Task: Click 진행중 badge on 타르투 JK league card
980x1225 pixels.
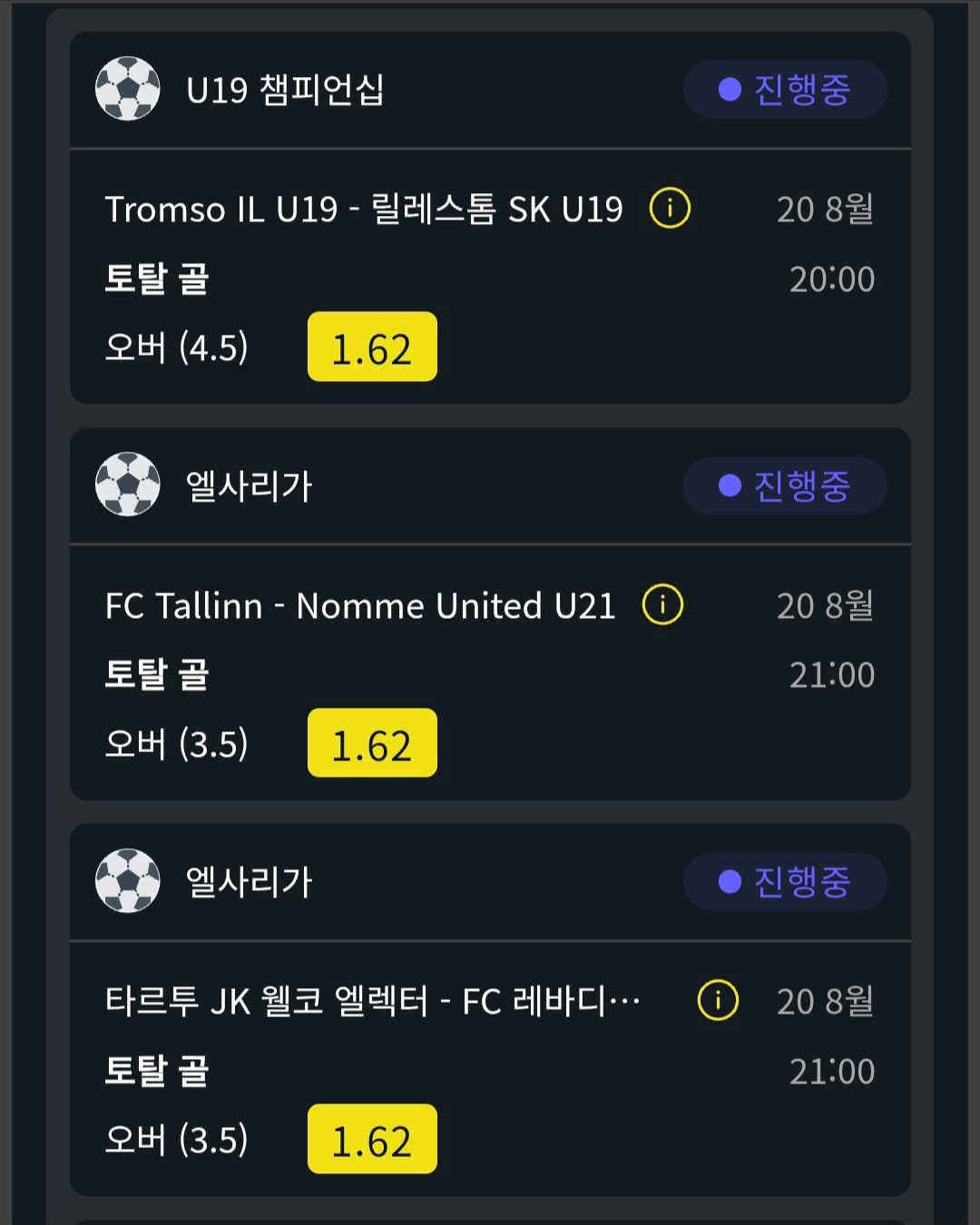Action: [x=785, y=881]
